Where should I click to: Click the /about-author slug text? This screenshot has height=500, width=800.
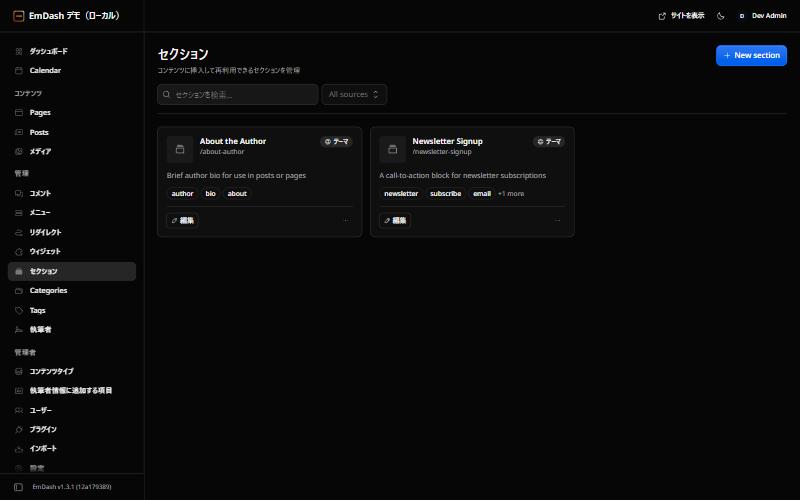click(x=222, y=152)
